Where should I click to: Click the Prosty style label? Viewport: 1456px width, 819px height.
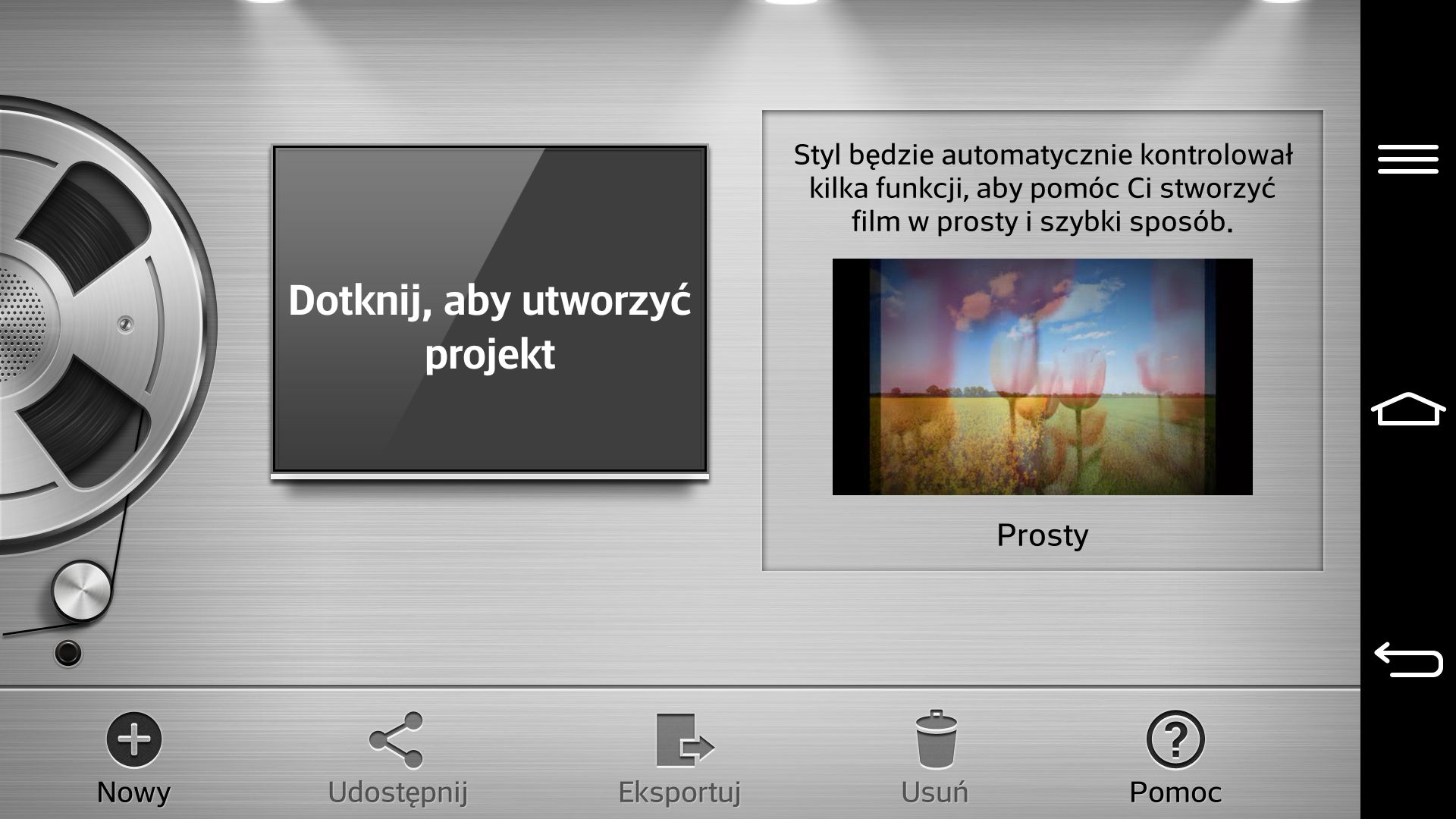click(x=1042, y=535)
